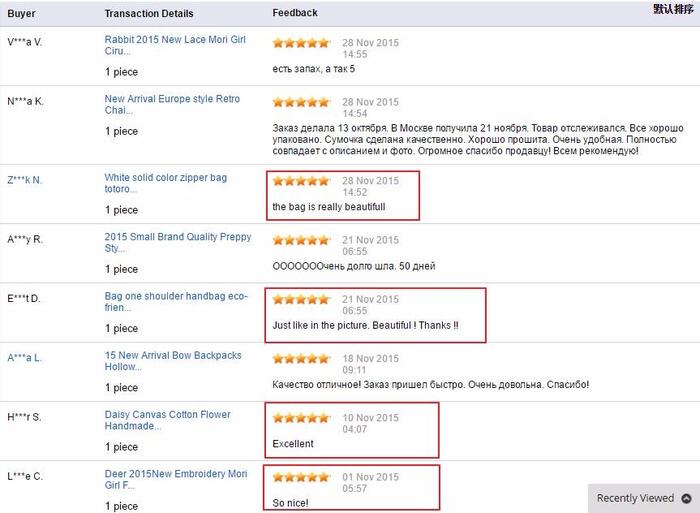The image size is (700, 513).
Task: Expand the Recently Viewed panel arrow
Action: tap(686, 498)
